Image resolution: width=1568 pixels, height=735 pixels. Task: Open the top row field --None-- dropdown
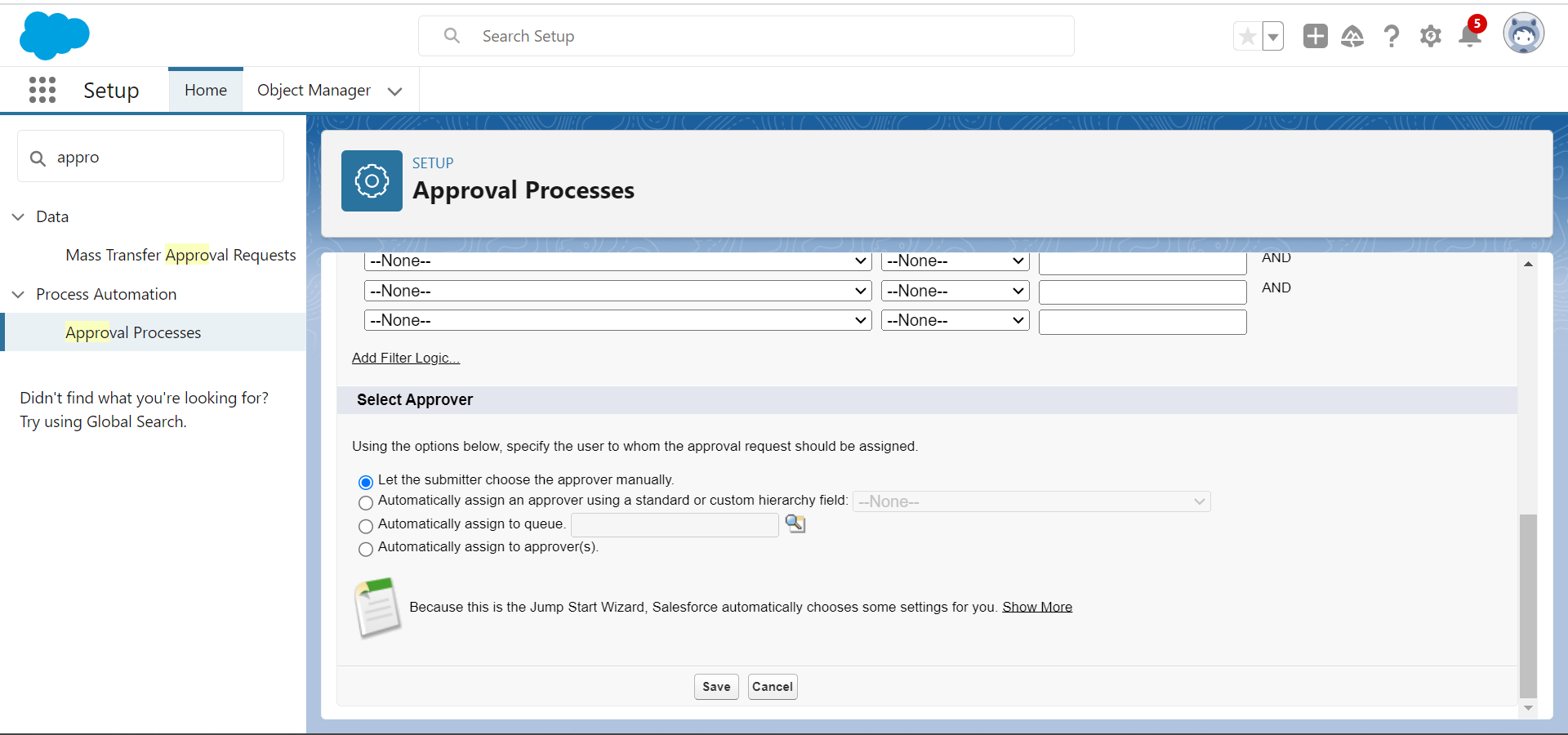click(x=618, y=261)
